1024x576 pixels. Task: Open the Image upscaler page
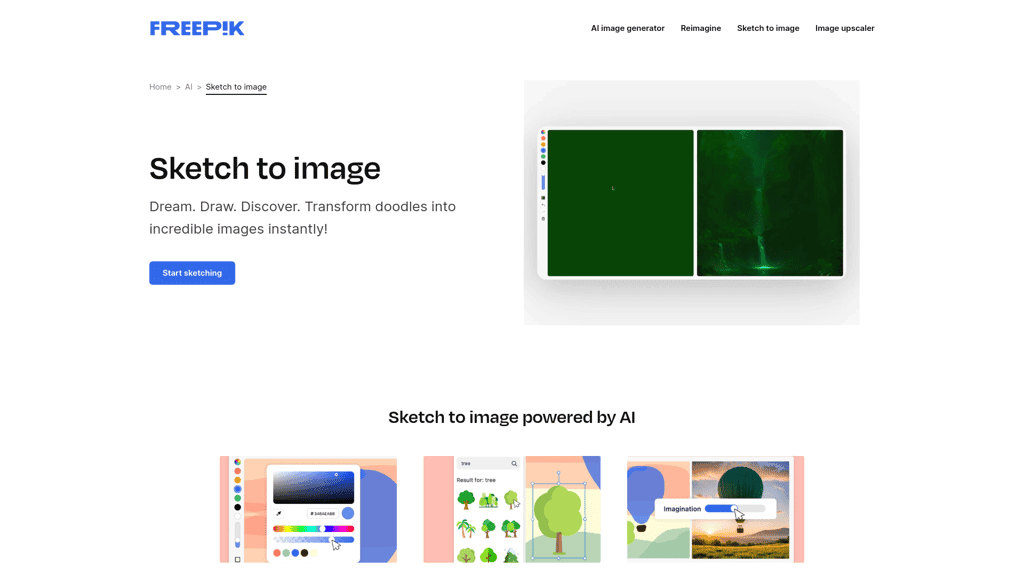(845, 28)
